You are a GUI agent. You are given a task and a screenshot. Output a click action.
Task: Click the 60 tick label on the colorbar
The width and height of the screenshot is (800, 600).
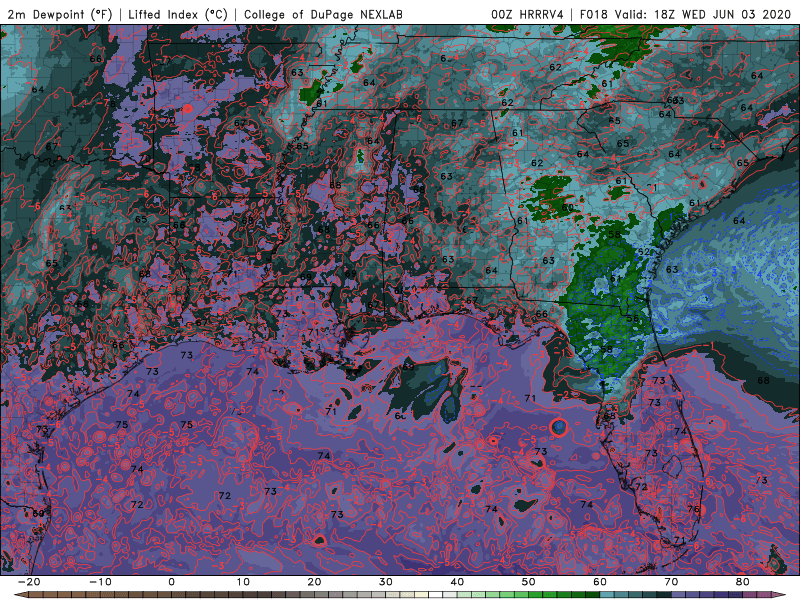point(600,582)
